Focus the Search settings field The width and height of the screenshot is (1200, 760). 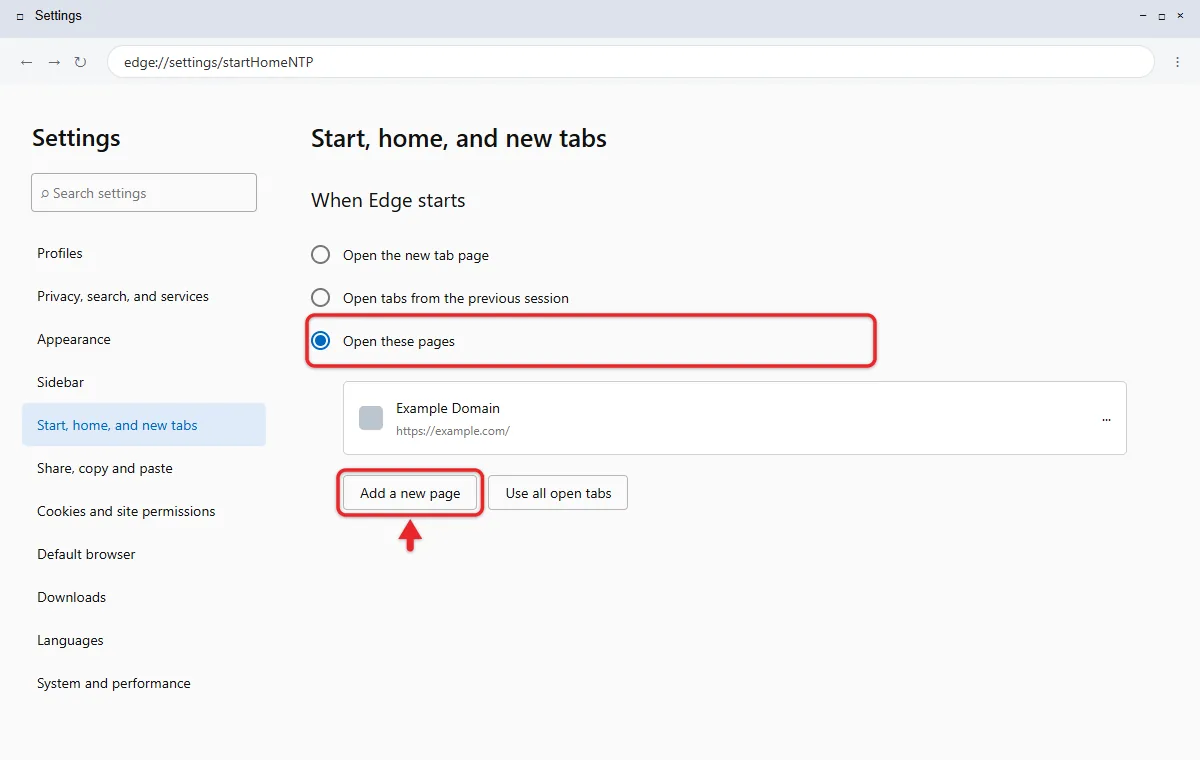point(144,193)
